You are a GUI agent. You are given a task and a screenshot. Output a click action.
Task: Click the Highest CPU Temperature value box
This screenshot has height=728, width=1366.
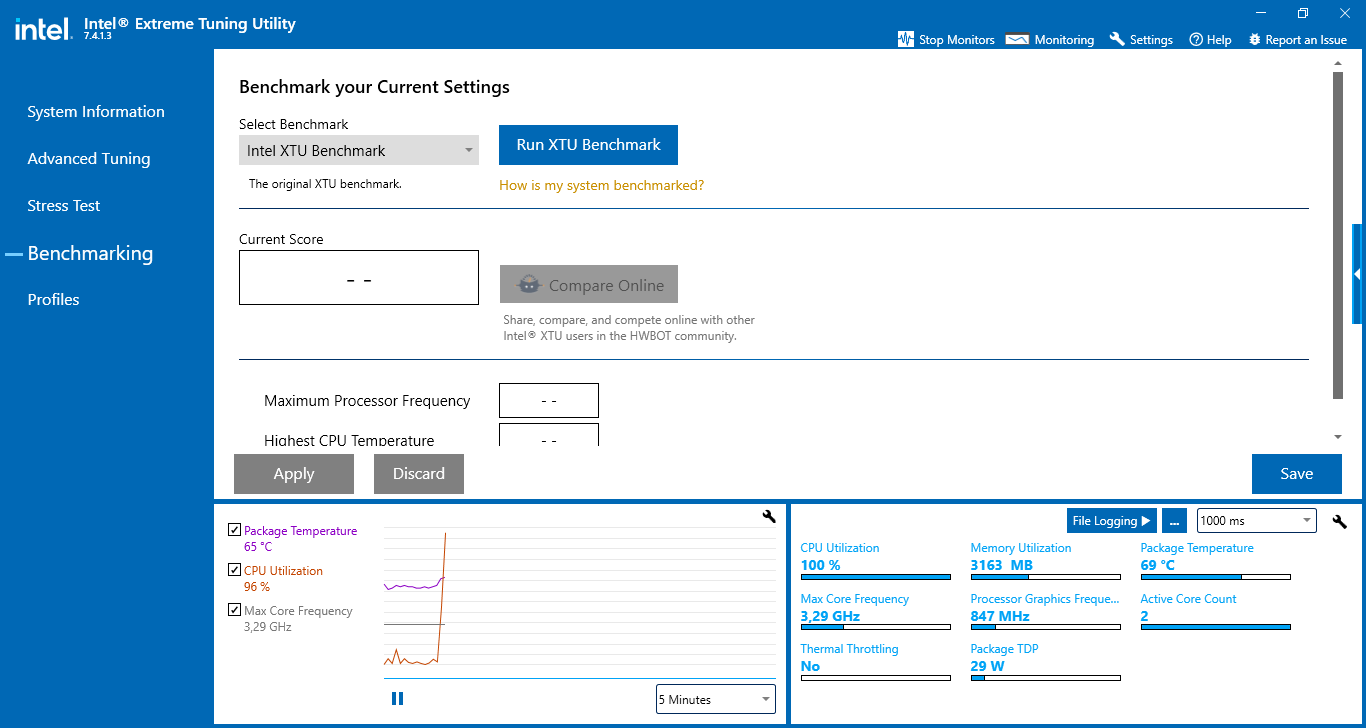coord(549,435)
